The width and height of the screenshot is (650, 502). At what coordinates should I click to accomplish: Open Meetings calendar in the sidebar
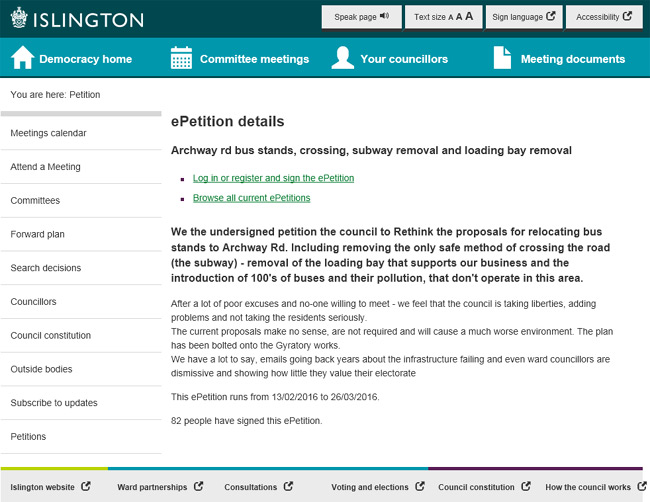tap(48, 133)
